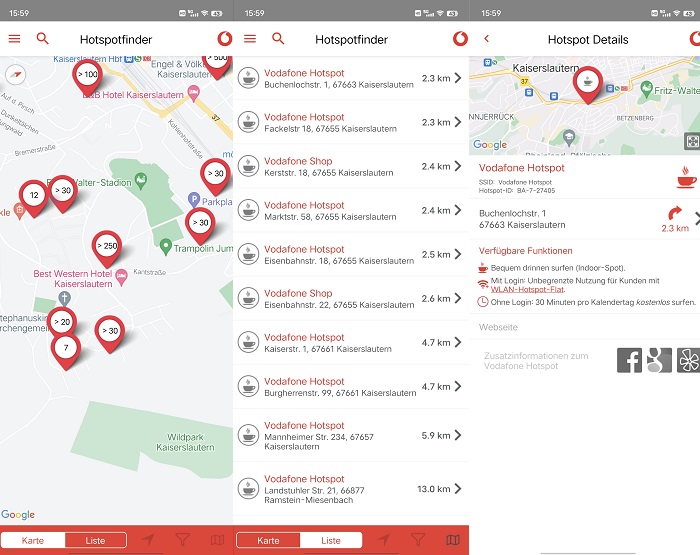Image resolution: width=700 pixels, height=555 pixels.
Task: Open Google Plus icon in hotspot details
Action: pyautogui.click(x=659, y=360)
